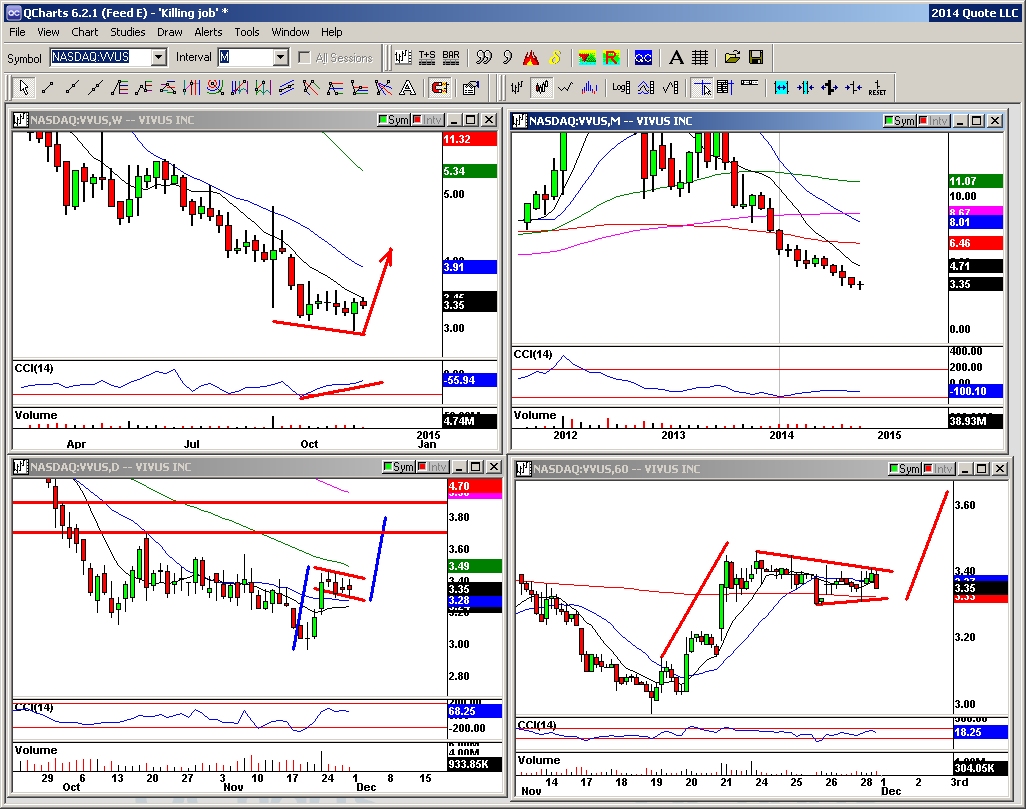Minimize the daily chart window
The image size is (1026, 809).
coord(459,467)
